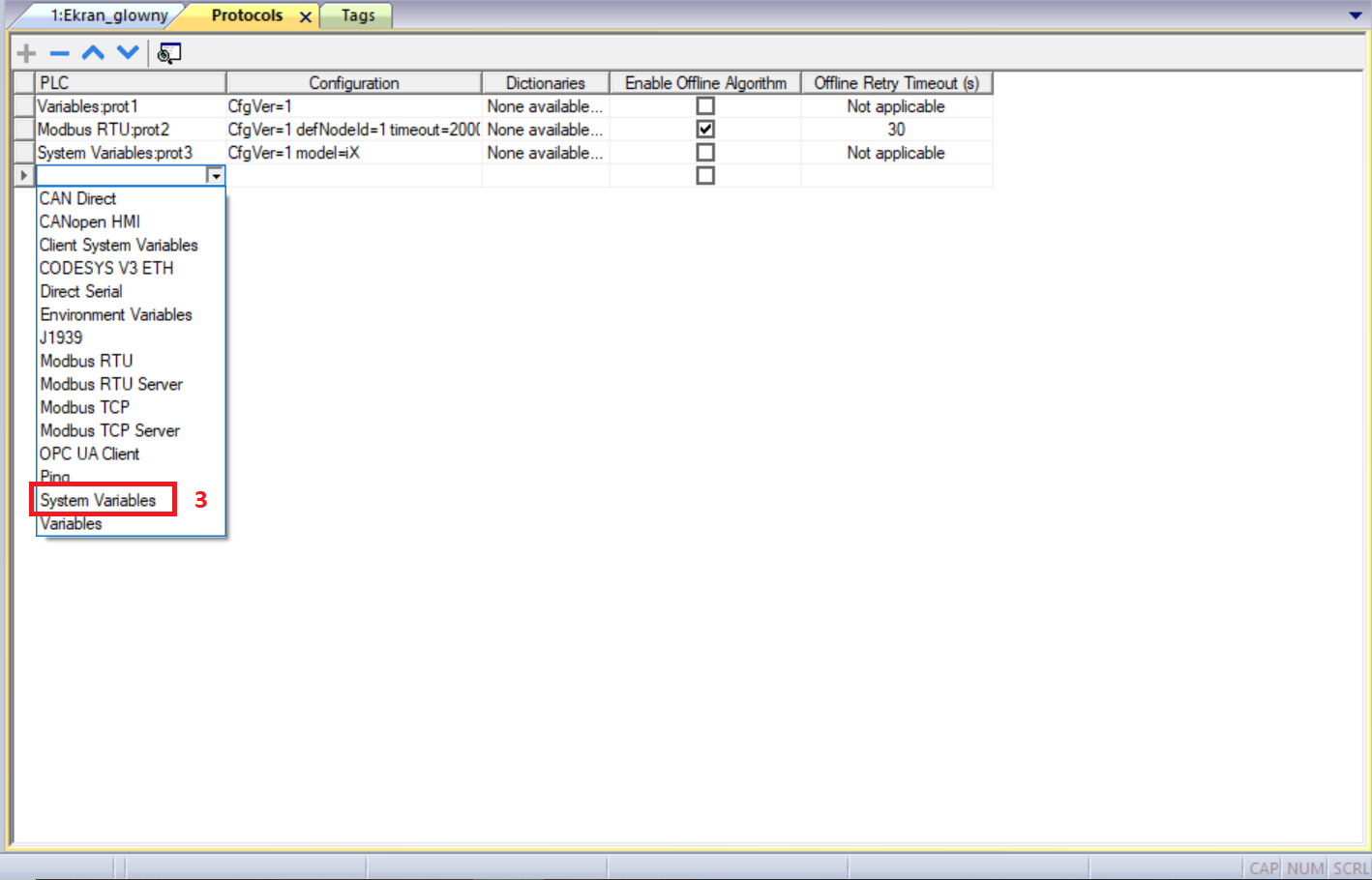
Task: Click the PLC column header
Action: pos(131,83)
